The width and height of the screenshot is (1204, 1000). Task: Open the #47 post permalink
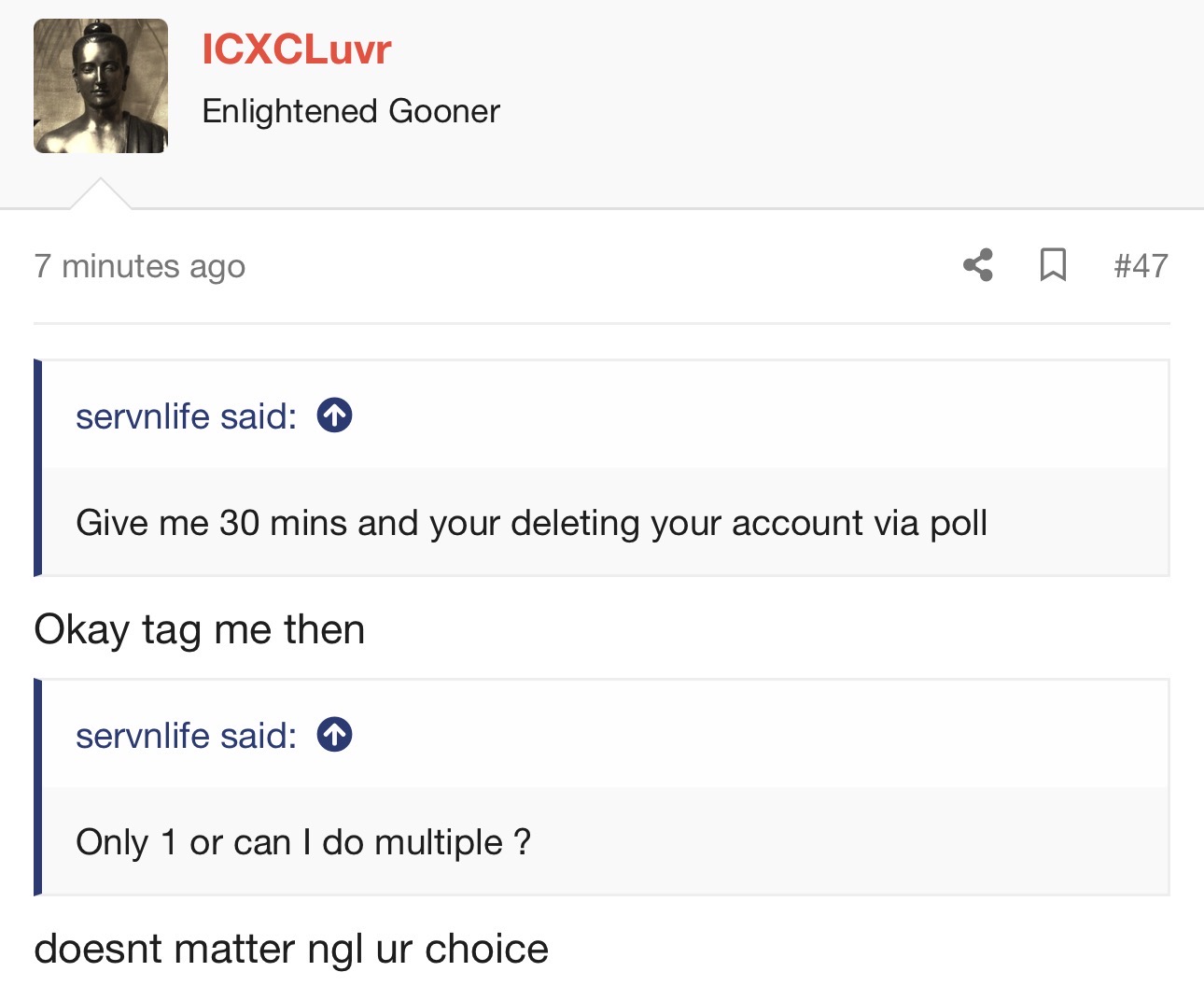tap(1141, 266)
